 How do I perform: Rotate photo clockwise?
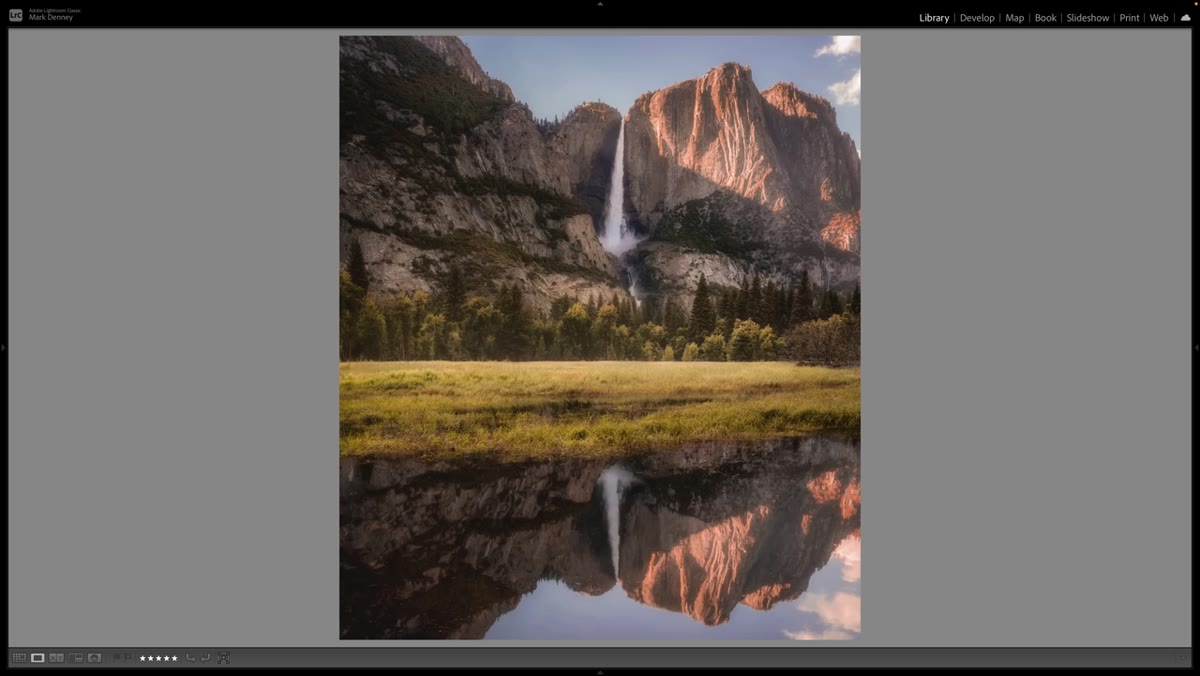[205, 657]
